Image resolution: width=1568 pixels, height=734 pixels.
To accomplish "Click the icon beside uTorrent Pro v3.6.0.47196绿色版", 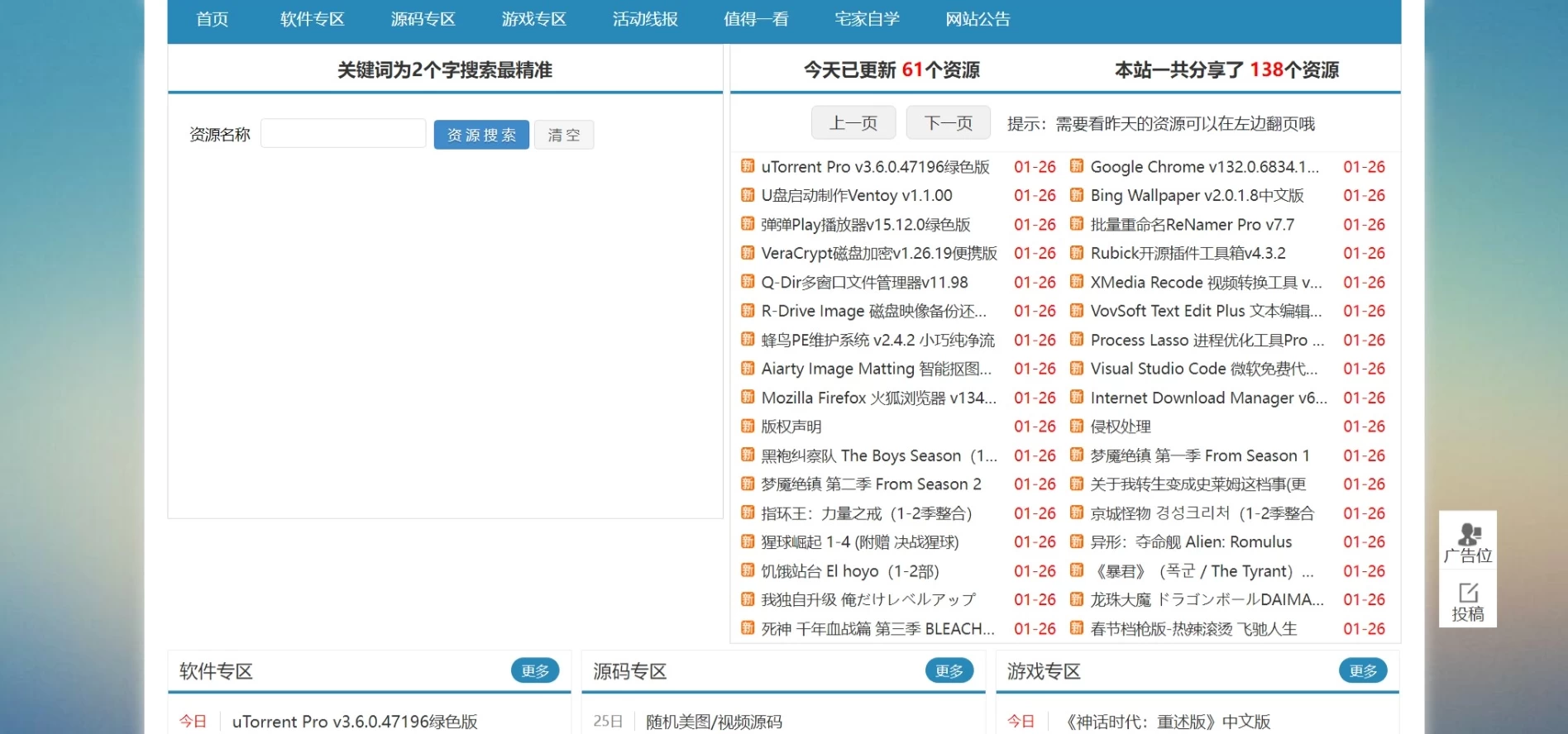I will [748, 166].
